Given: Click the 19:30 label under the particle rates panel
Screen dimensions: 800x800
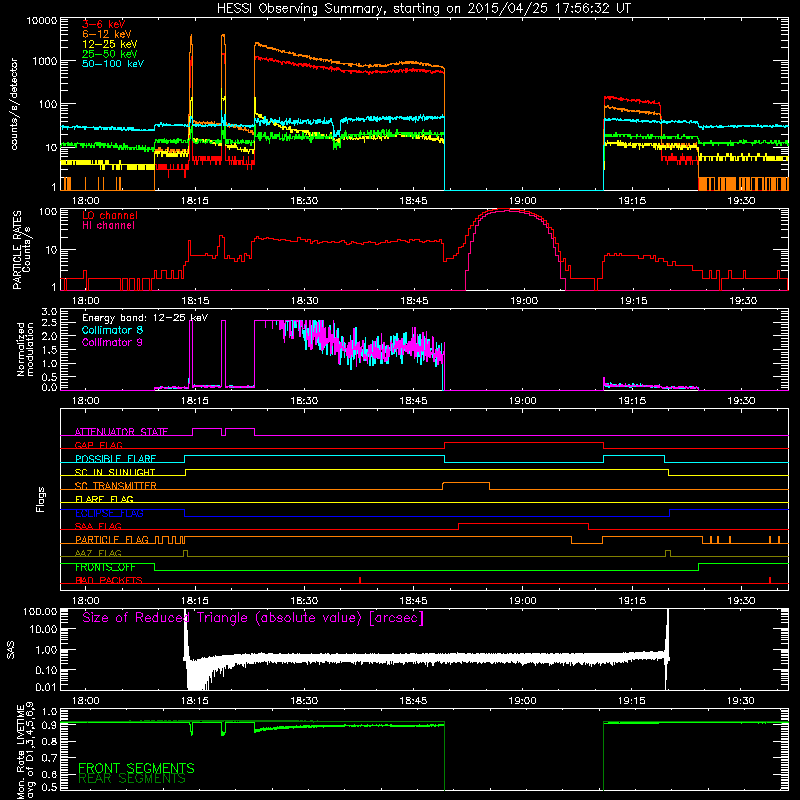Looking at the screenshot, I should (742, 301).
